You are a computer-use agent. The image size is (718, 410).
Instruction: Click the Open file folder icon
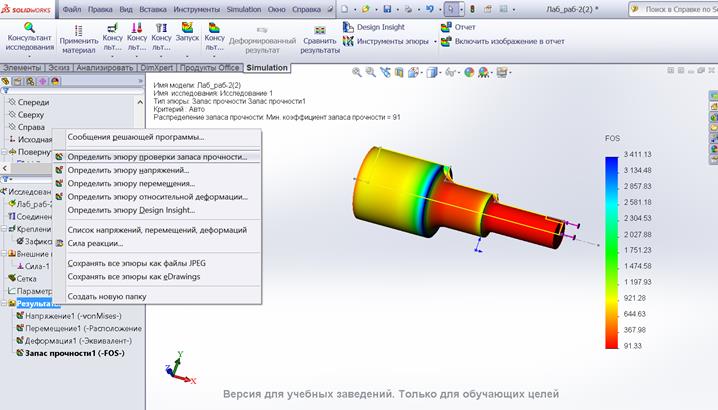[x=365, y=9]
